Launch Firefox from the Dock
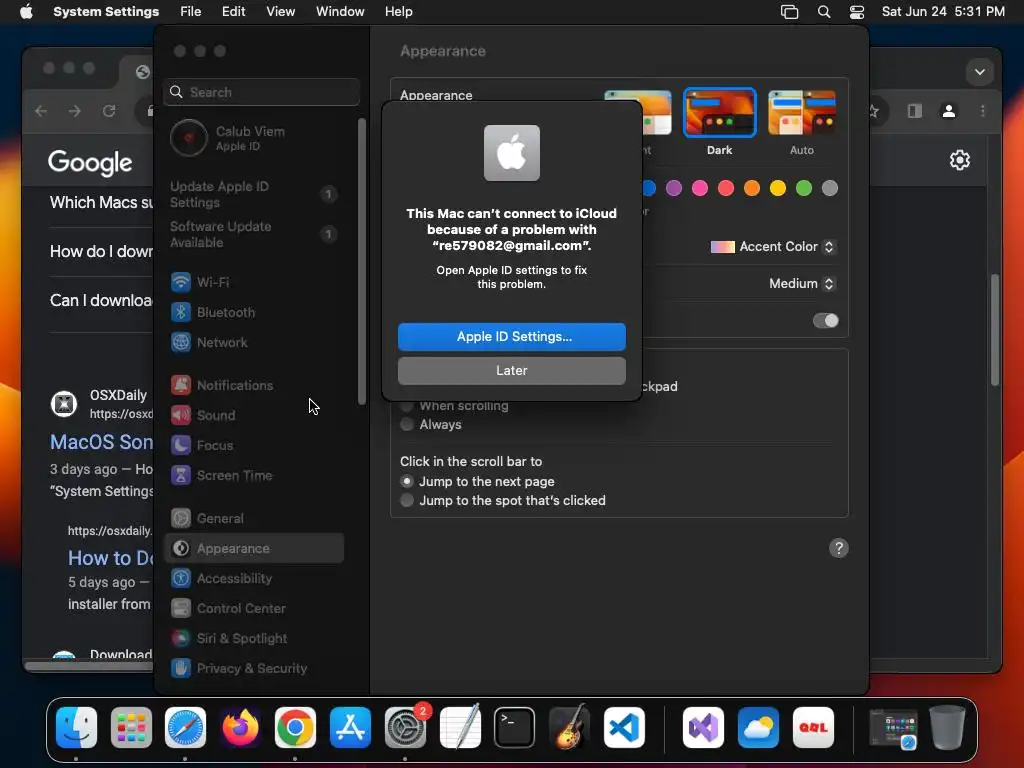The height and width of the screenshot is (768, 1024). [x=240, y=727]
